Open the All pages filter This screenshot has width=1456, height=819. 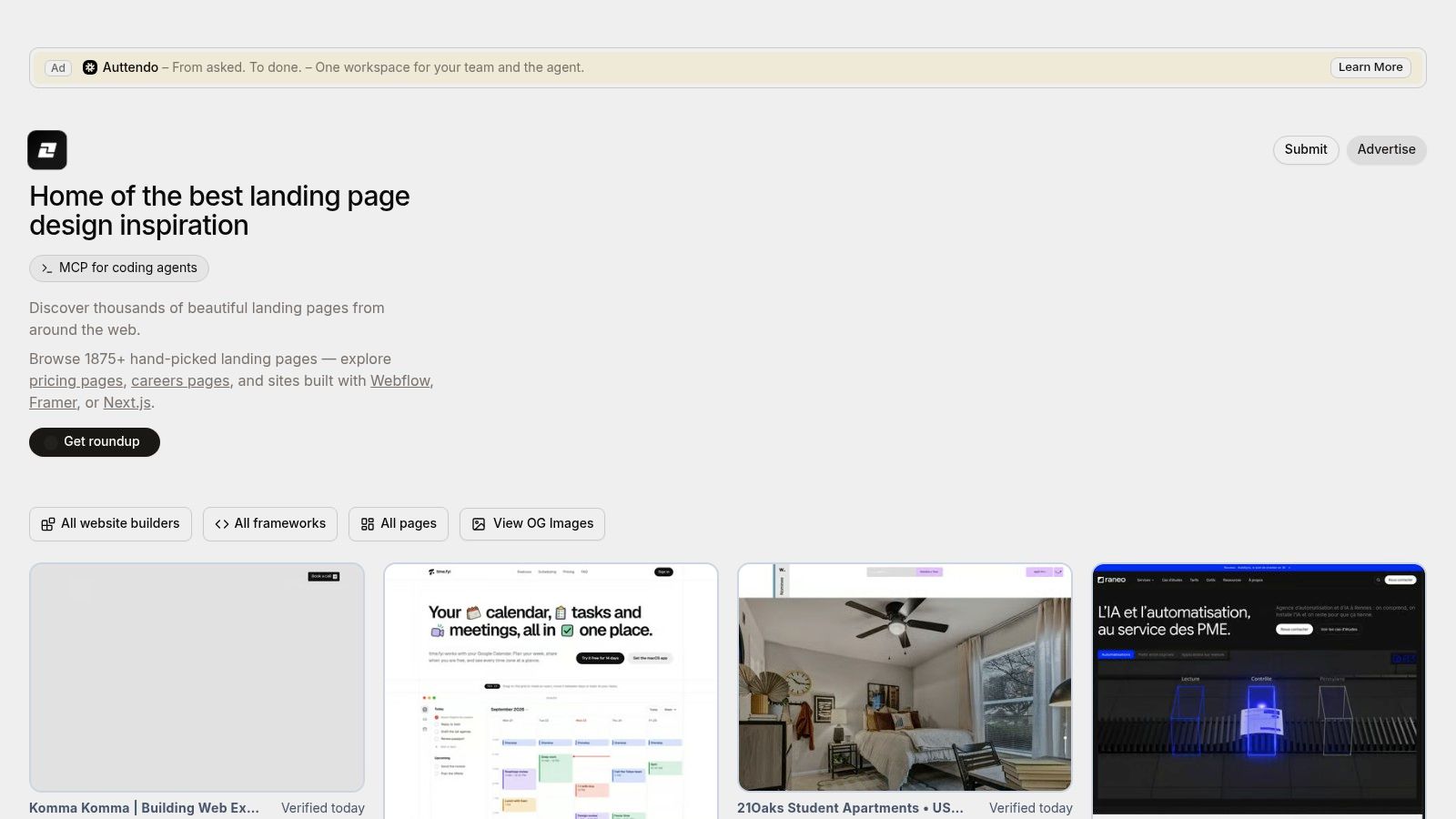tap(399, 523)
